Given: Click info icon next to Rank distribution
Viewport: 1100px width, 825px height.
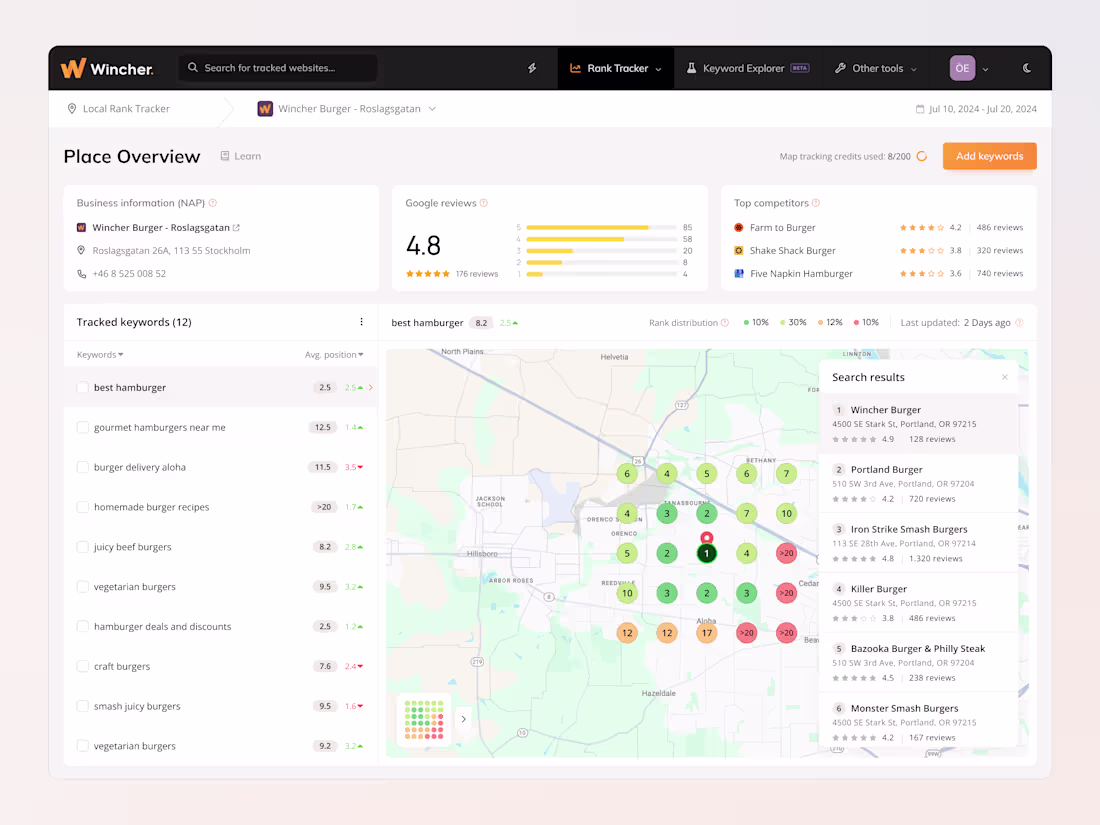Looking at the screenshot, I should 725,323.
